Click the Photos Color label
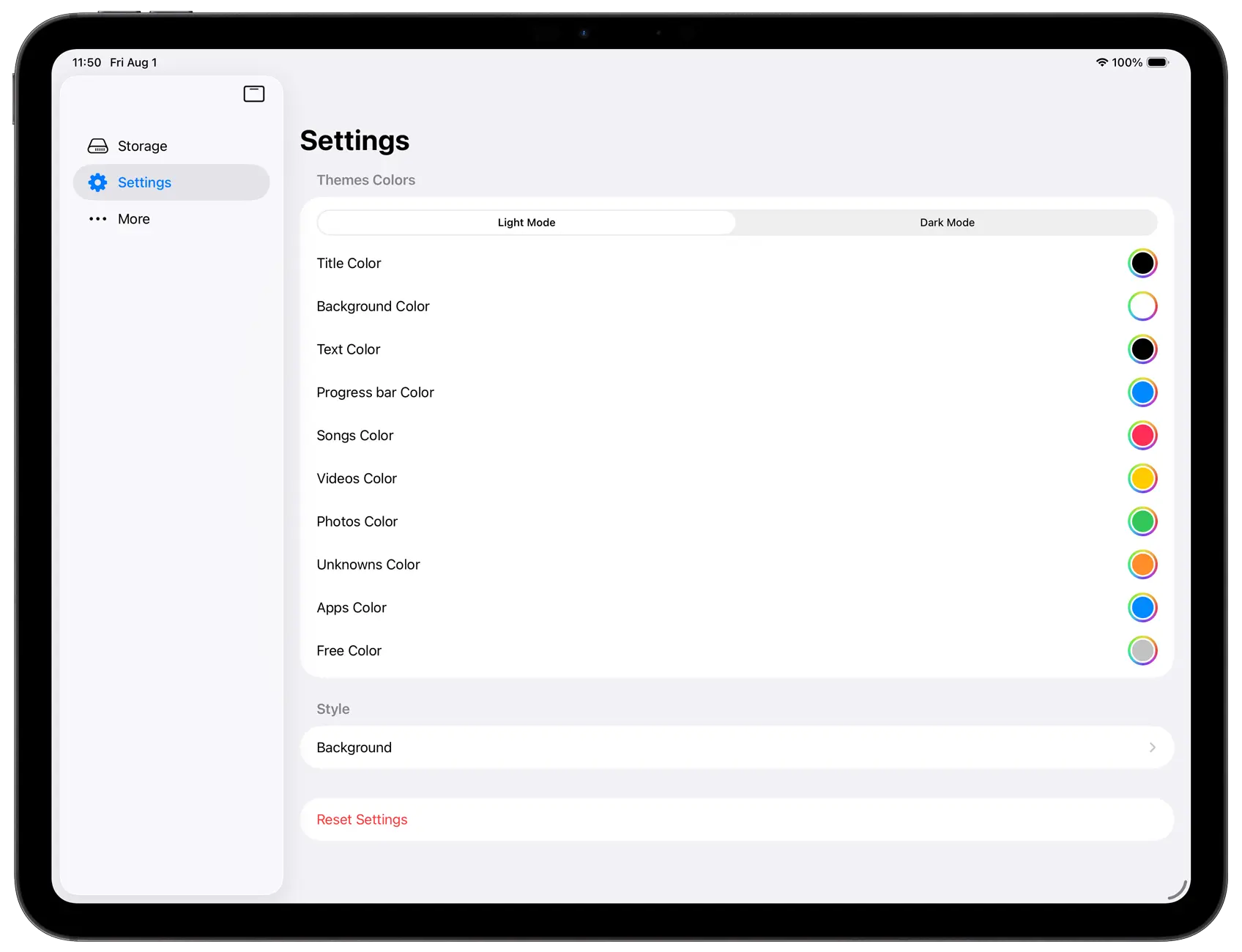Viewport: 1242px width, 952px height. [357, 521]
